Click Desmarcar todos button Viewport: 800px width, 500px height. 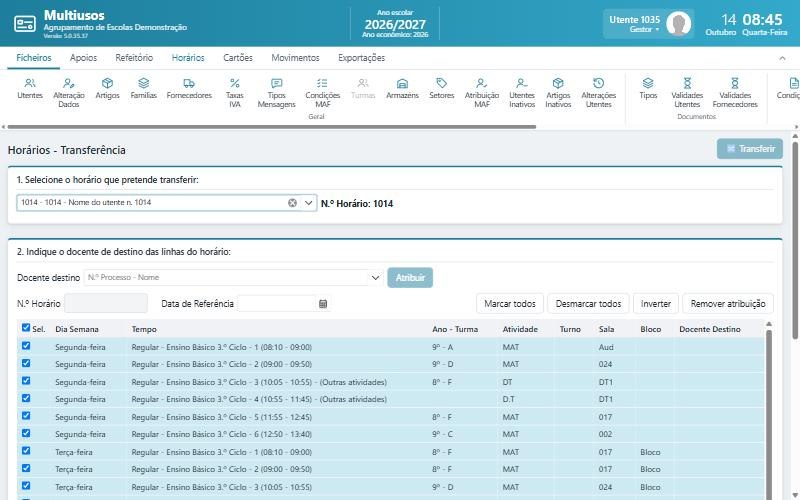pyautogui.click(x=588, y=304)
